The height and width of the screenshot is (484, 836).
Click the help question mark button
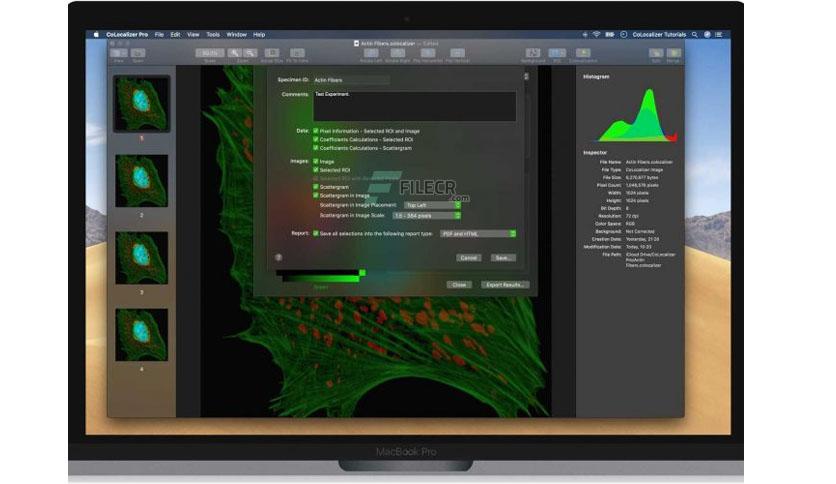(x=278, y=257)
